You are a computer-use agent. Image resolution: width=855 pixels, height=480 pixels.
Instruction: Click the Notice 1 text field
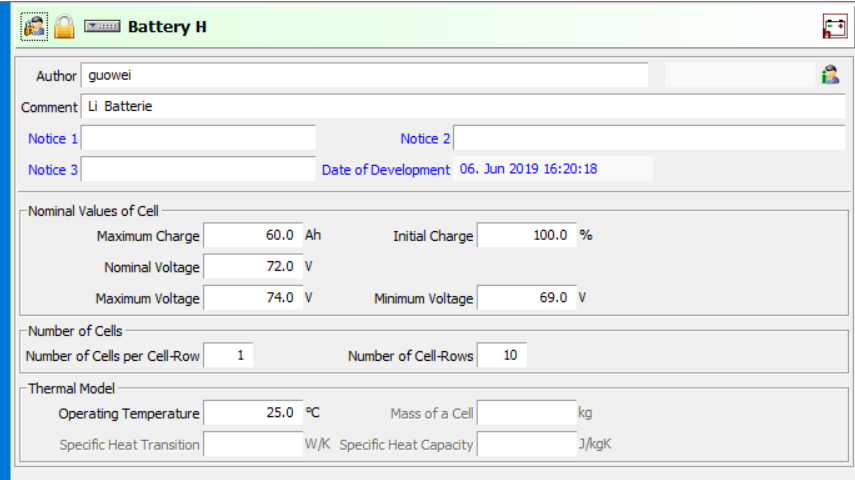click(x=198, y=138)
